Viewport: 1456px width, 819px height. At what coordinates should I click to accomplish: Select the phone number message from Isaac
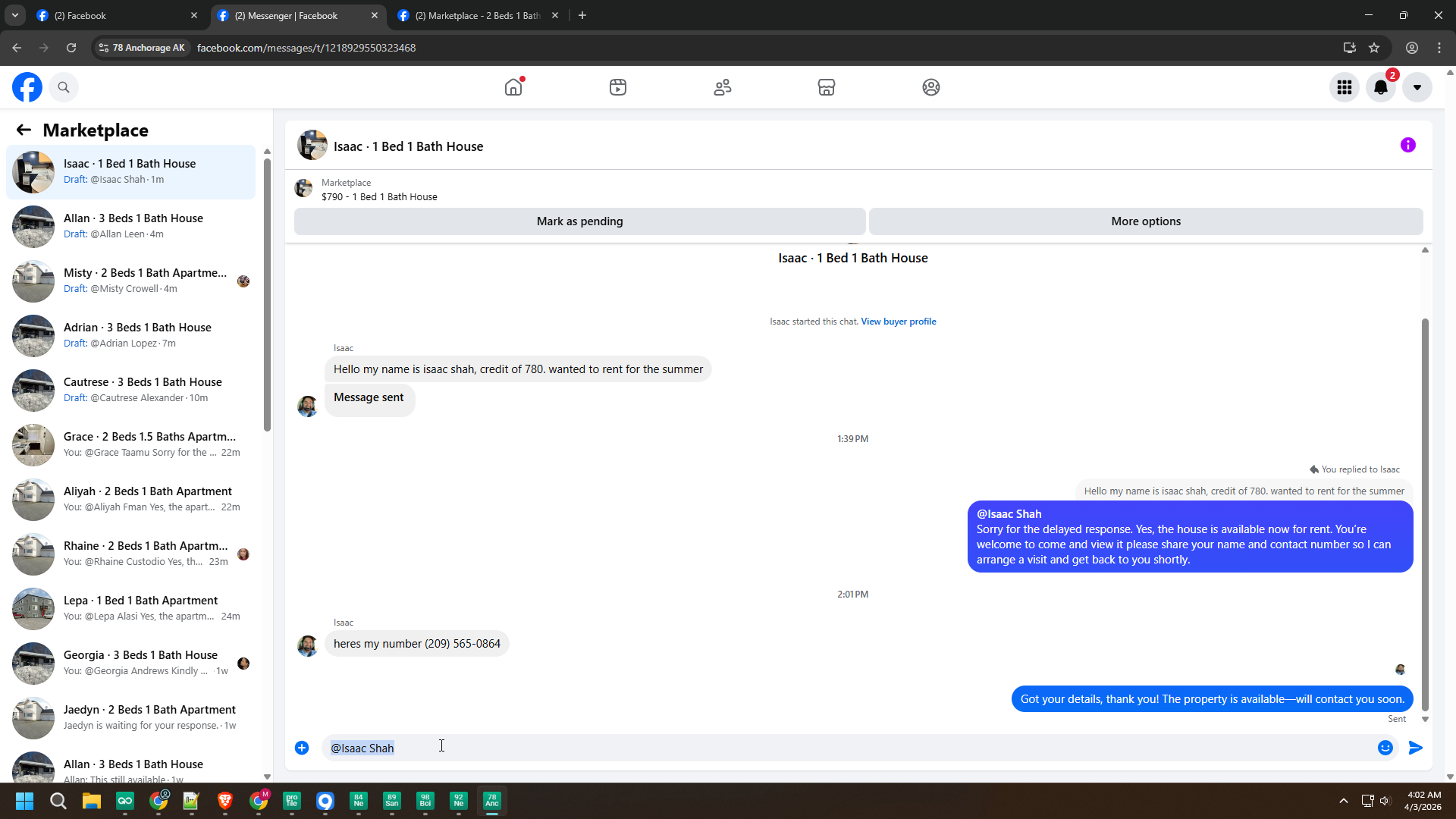point(417,644)
